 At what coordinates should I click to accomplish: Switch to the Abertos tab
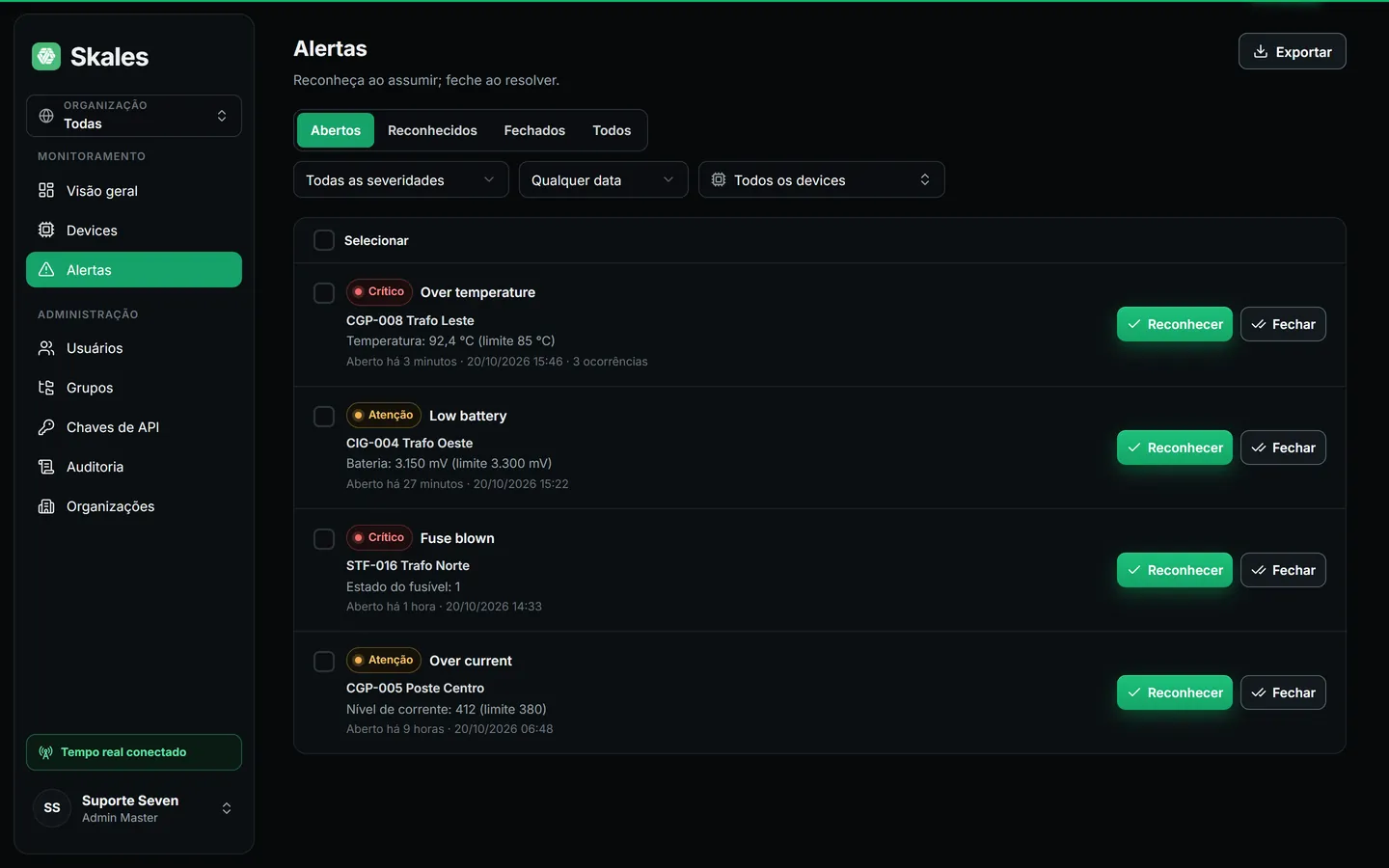(x=336, y=130)
